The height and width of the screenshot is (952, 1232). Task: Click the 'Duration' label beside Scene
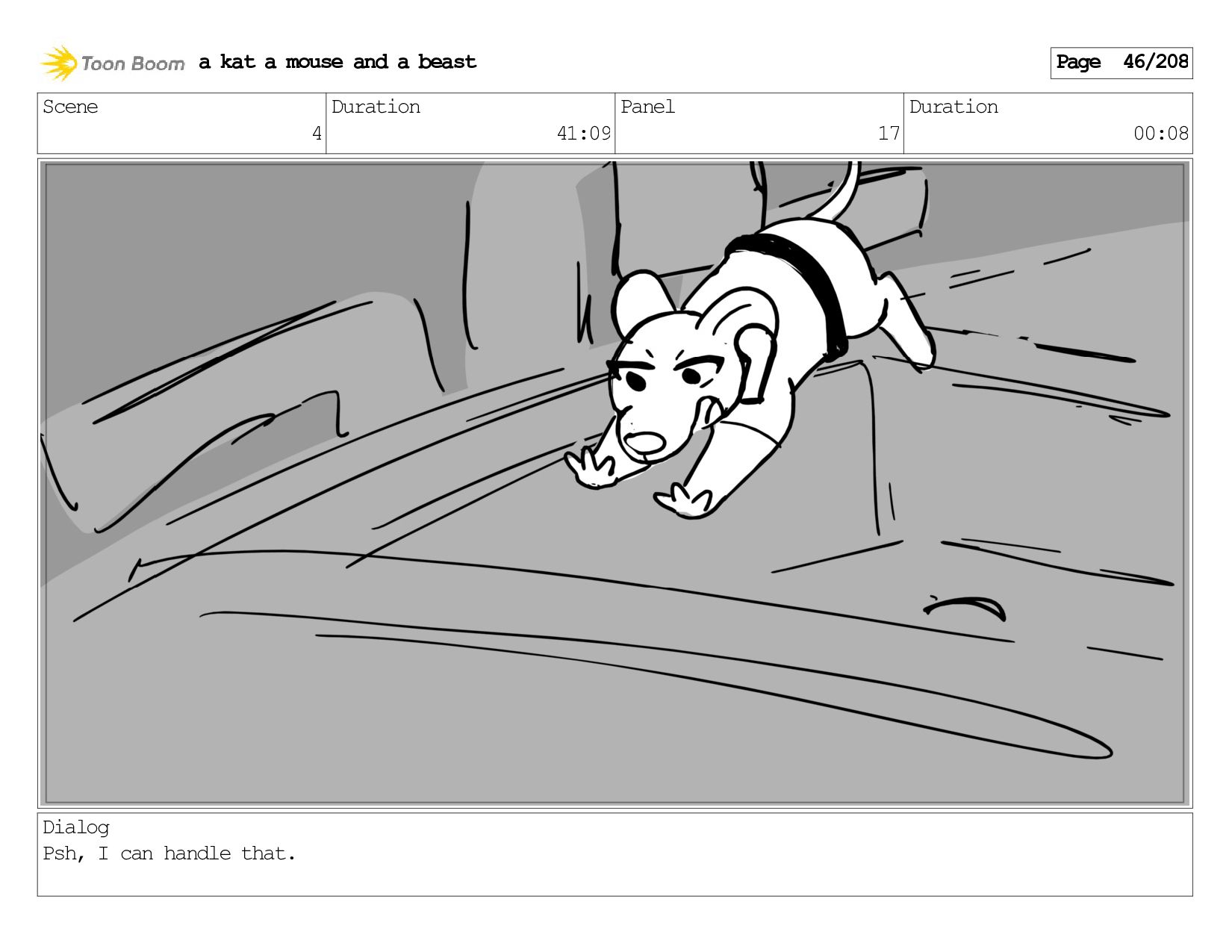(x=376, y=107)
